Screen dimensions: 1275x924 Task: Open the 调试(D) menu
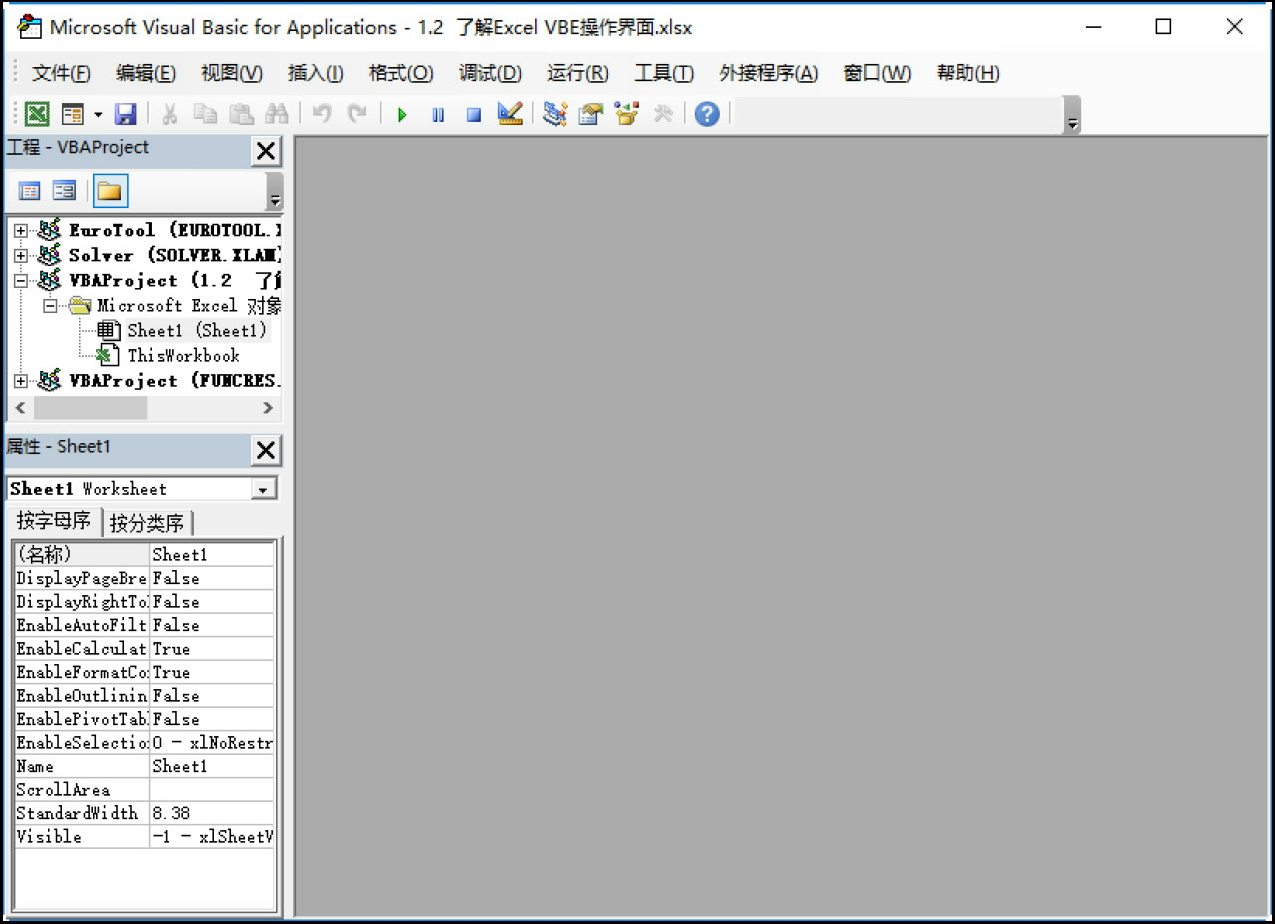point(490,73)
